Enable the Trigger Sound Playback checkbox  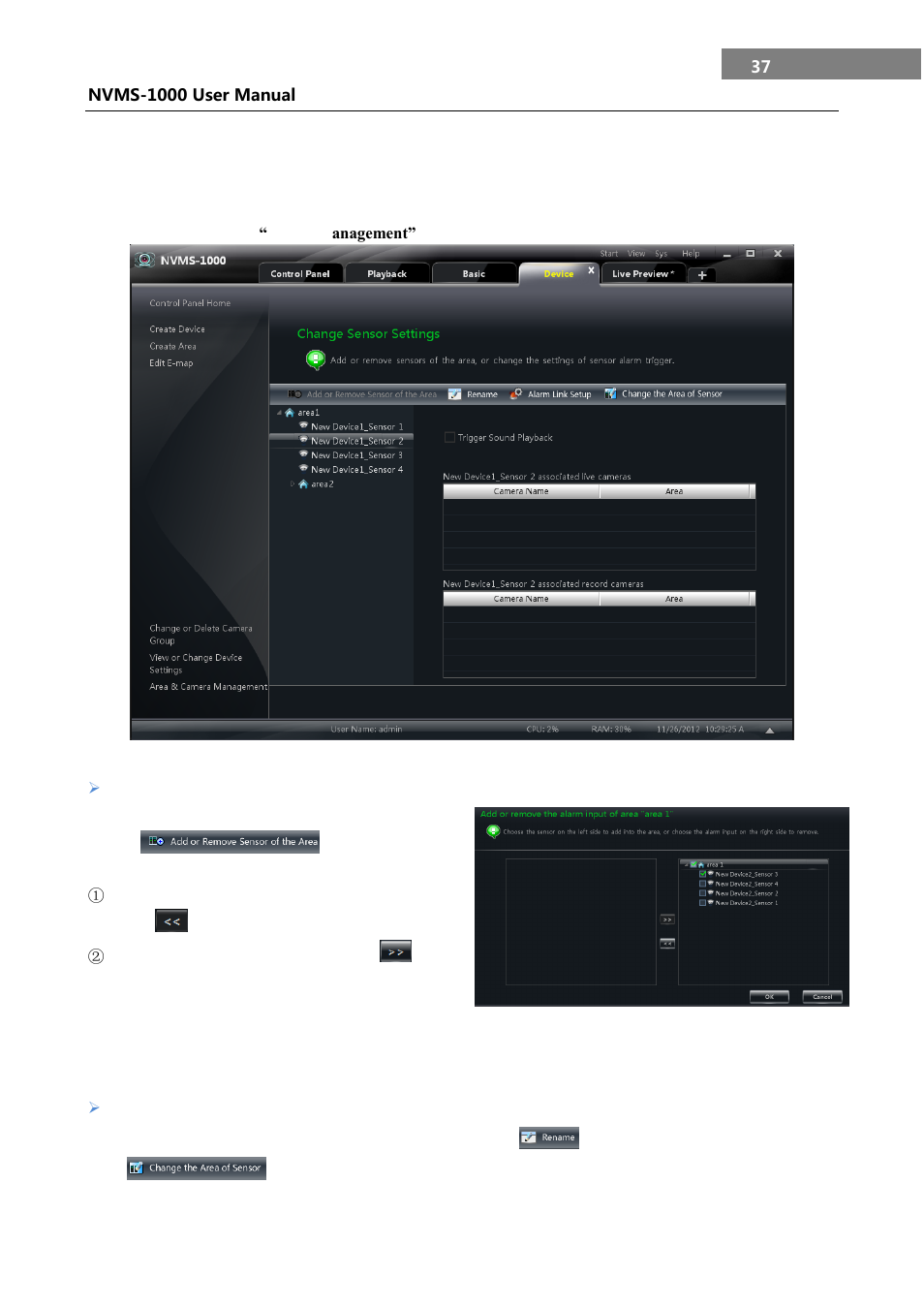coord(449,437)
